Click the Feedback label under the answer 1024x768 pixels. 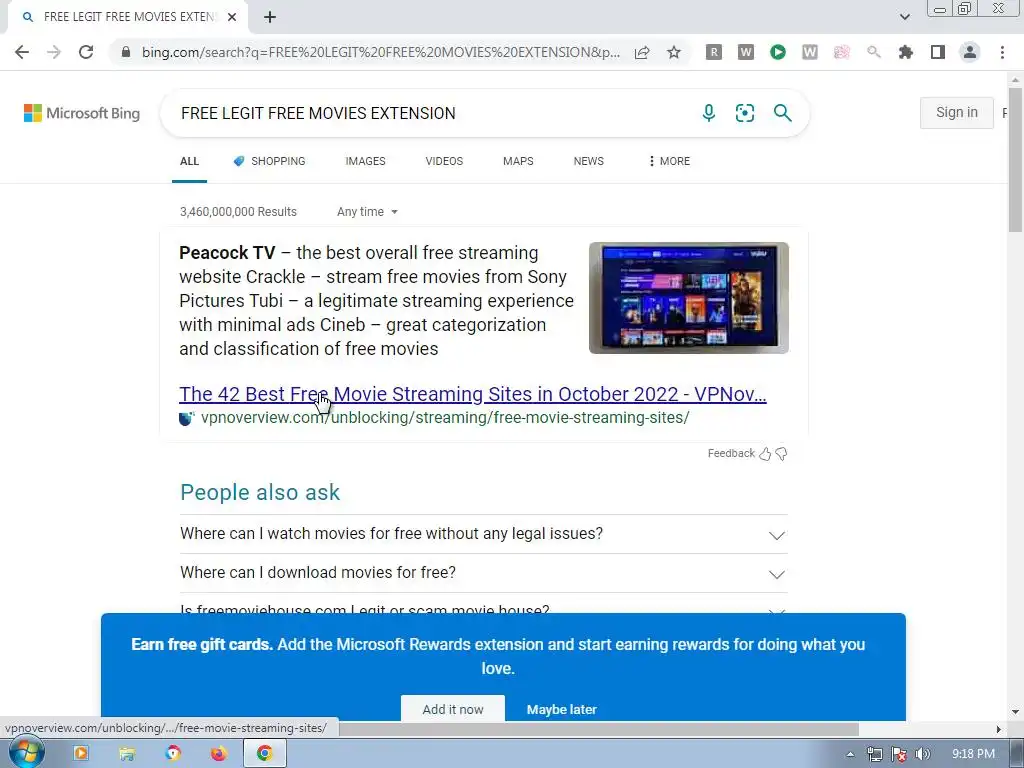click(731, 453)
